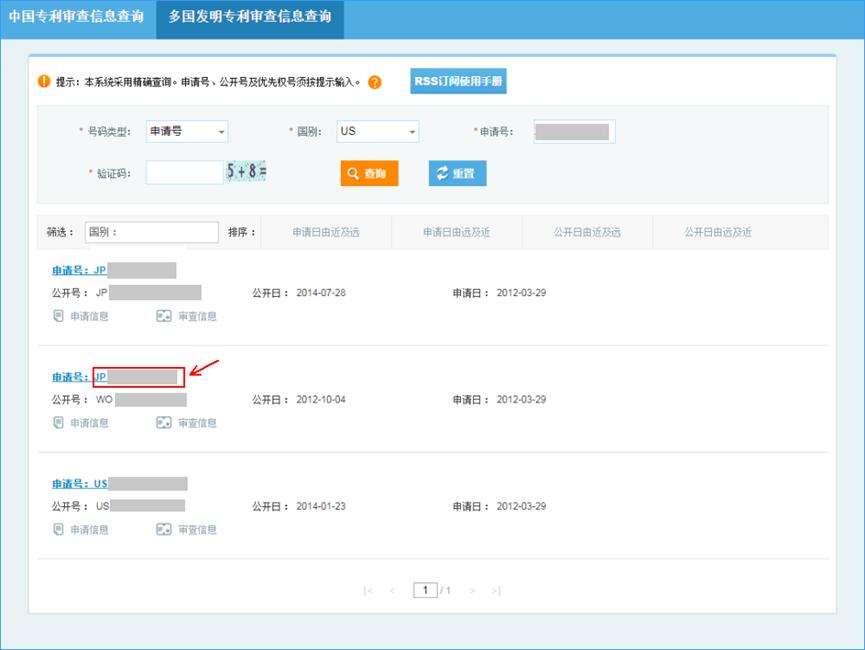Open the 号码类型 dropdown
The height and width of the screenshot is (650, 865).
185,130
